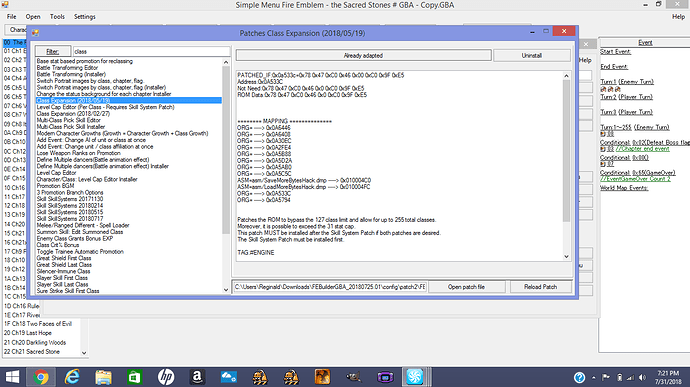Image resolution: width=690 pixels, height=387 pixels.
Task: Click the Already adapted button
Action: (363, 55)
